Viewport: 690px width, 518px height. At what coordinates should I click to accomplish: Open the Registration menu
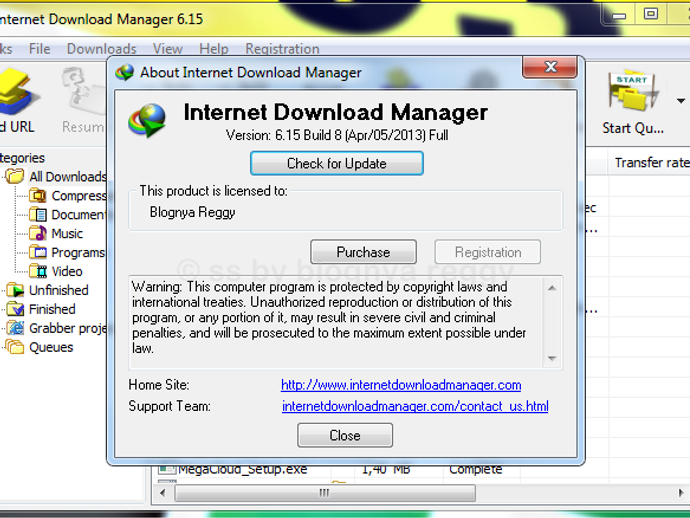pyautogui.click(x=283, y=48)
